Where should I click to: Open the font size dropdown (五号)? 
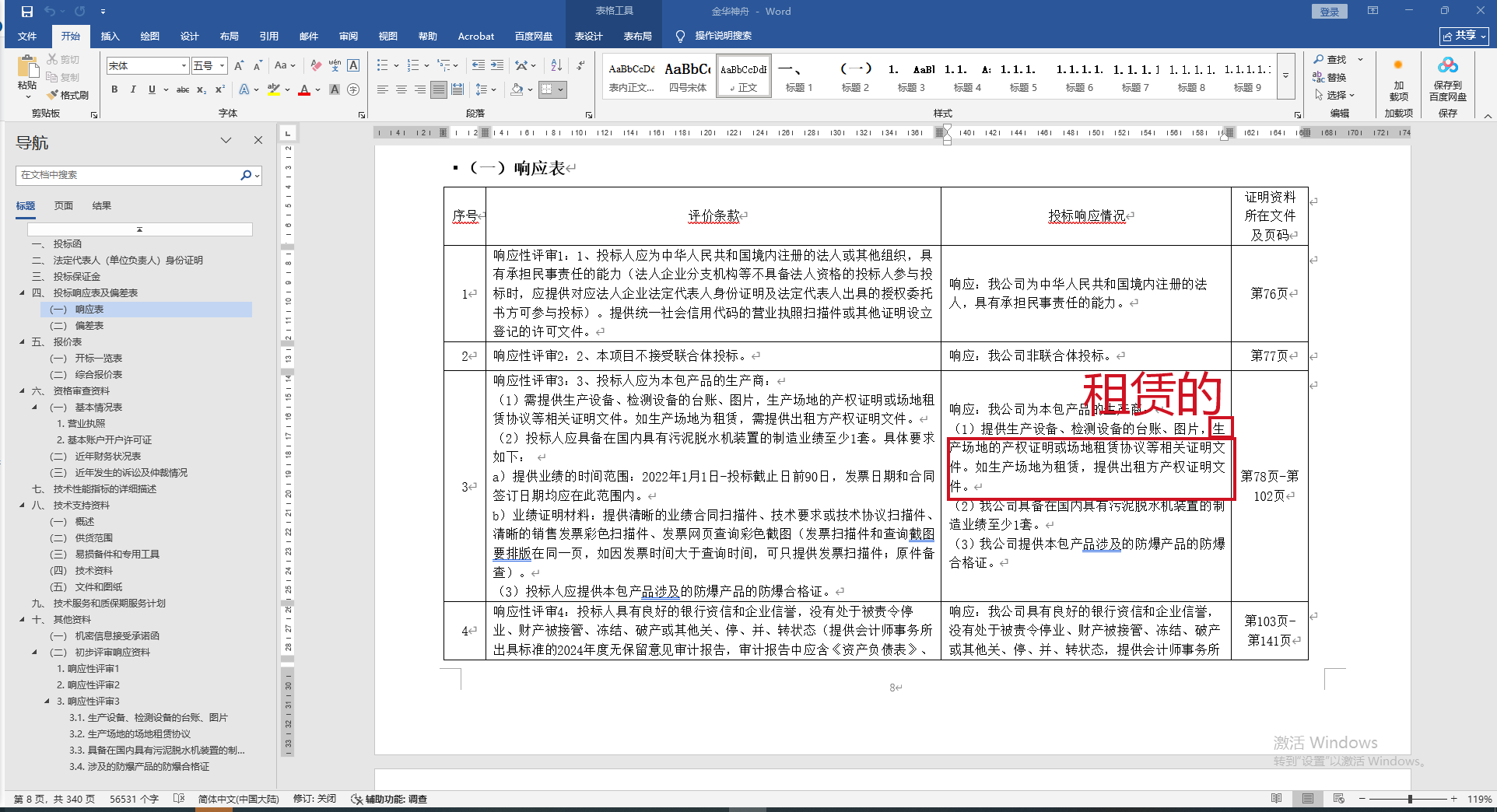click(223, 66)
